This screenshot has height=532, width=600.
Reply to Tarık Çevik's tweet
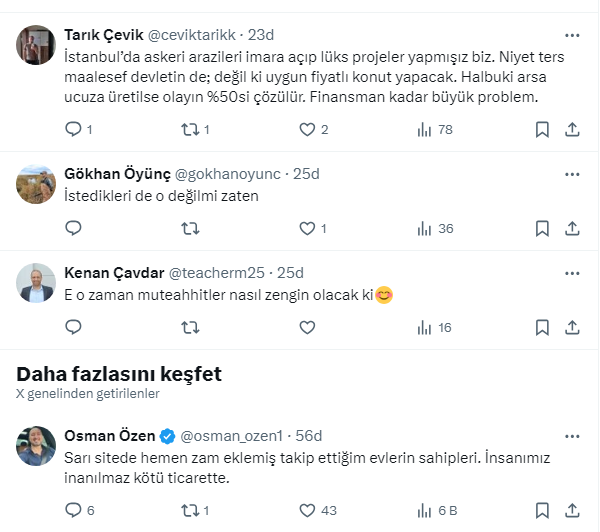73,129
